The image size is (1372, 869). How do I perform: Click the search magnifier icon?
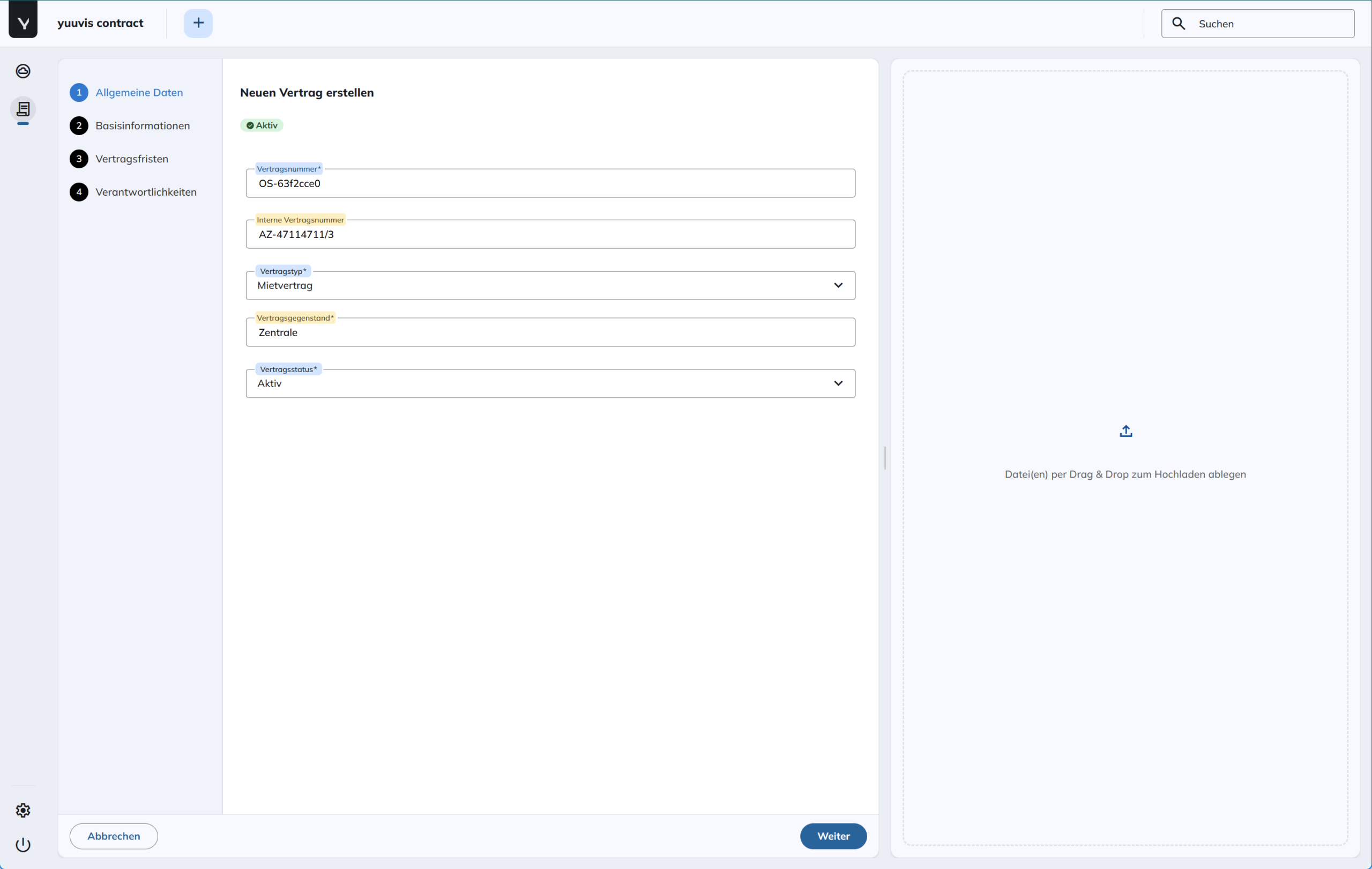coord(1179,24)
